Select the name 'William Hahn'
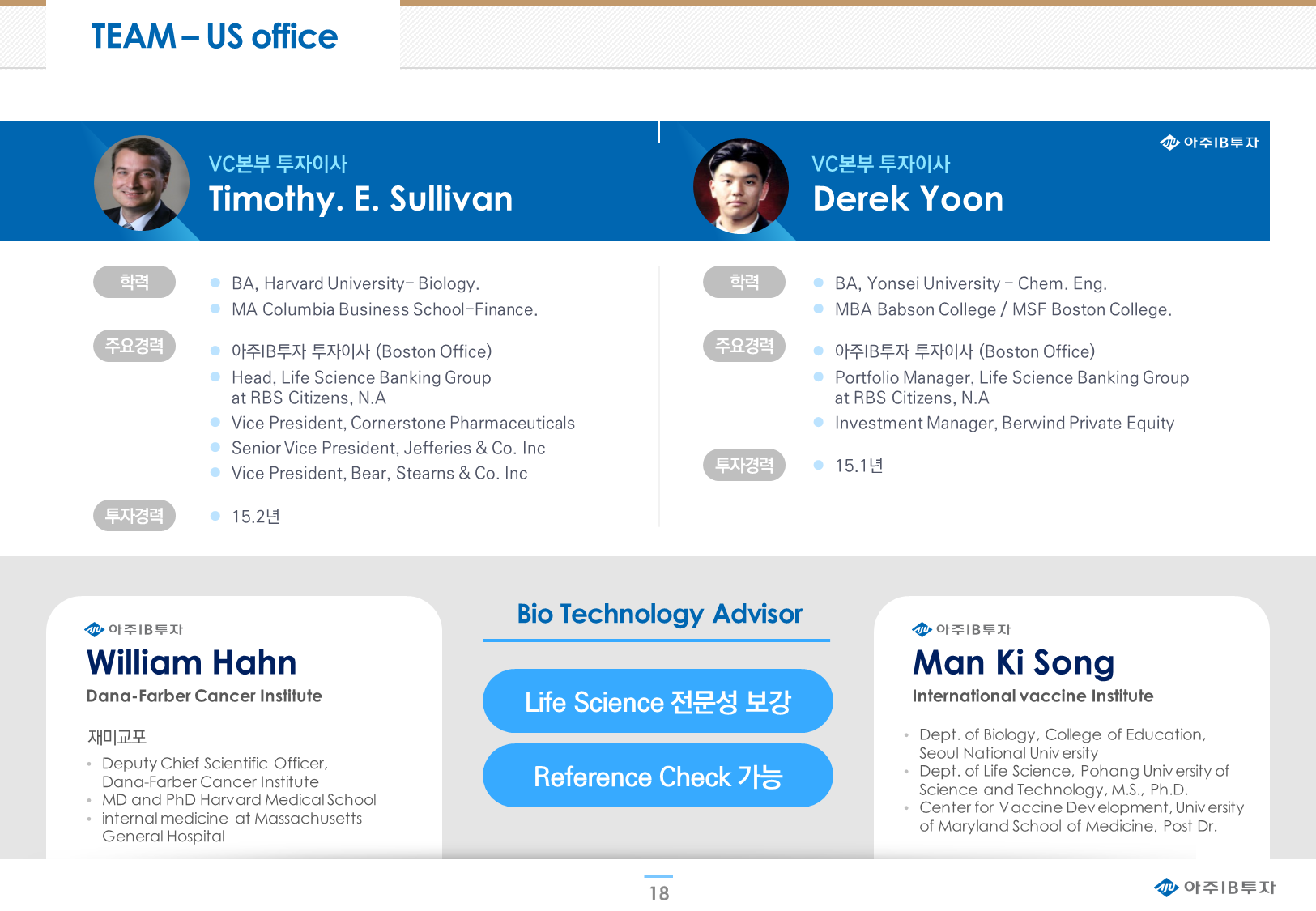Screen dimensions: 1316x911 point(192,662)
